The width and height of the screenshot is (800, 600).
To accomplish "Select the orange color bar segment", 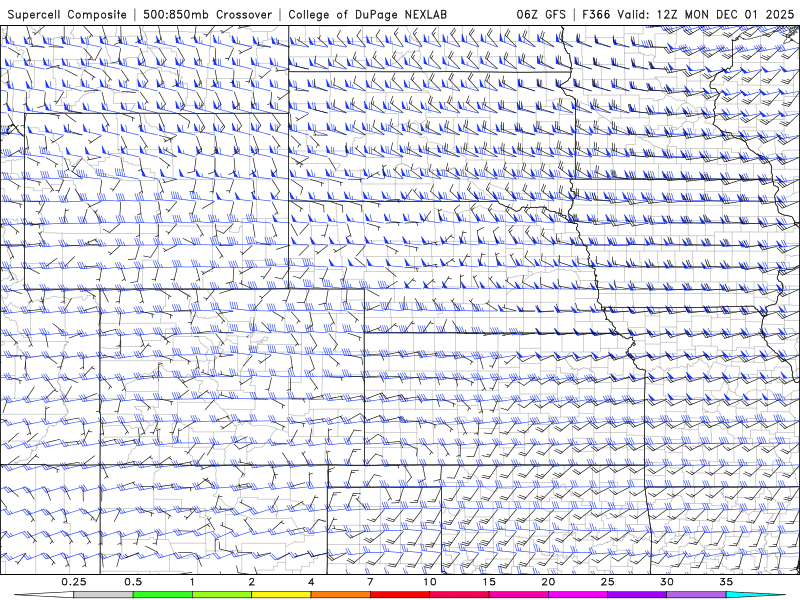I will [x=340, y=595].
